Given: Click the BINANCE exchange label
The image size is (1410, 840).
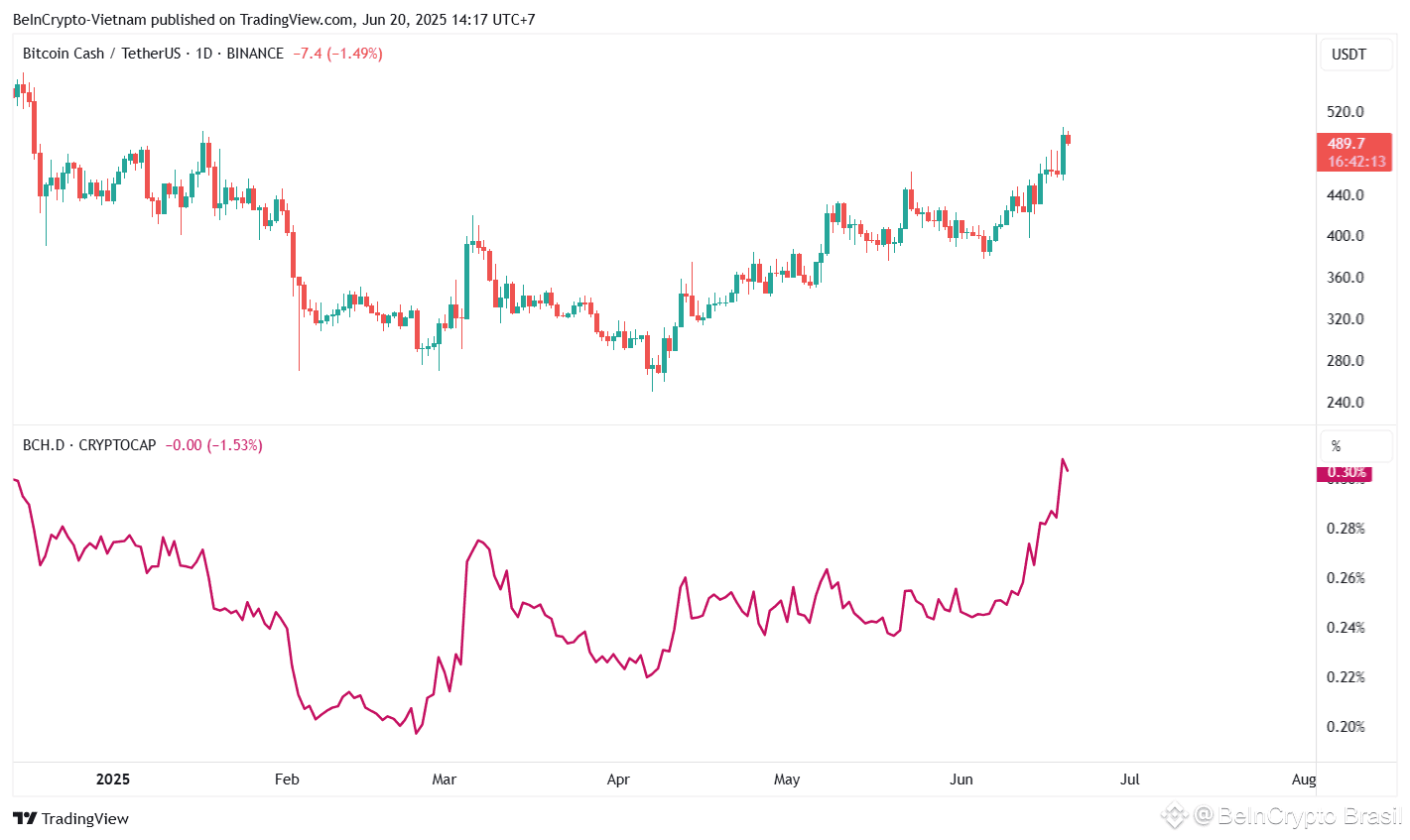Looking at the screenshot, I should tap(255, 54).
